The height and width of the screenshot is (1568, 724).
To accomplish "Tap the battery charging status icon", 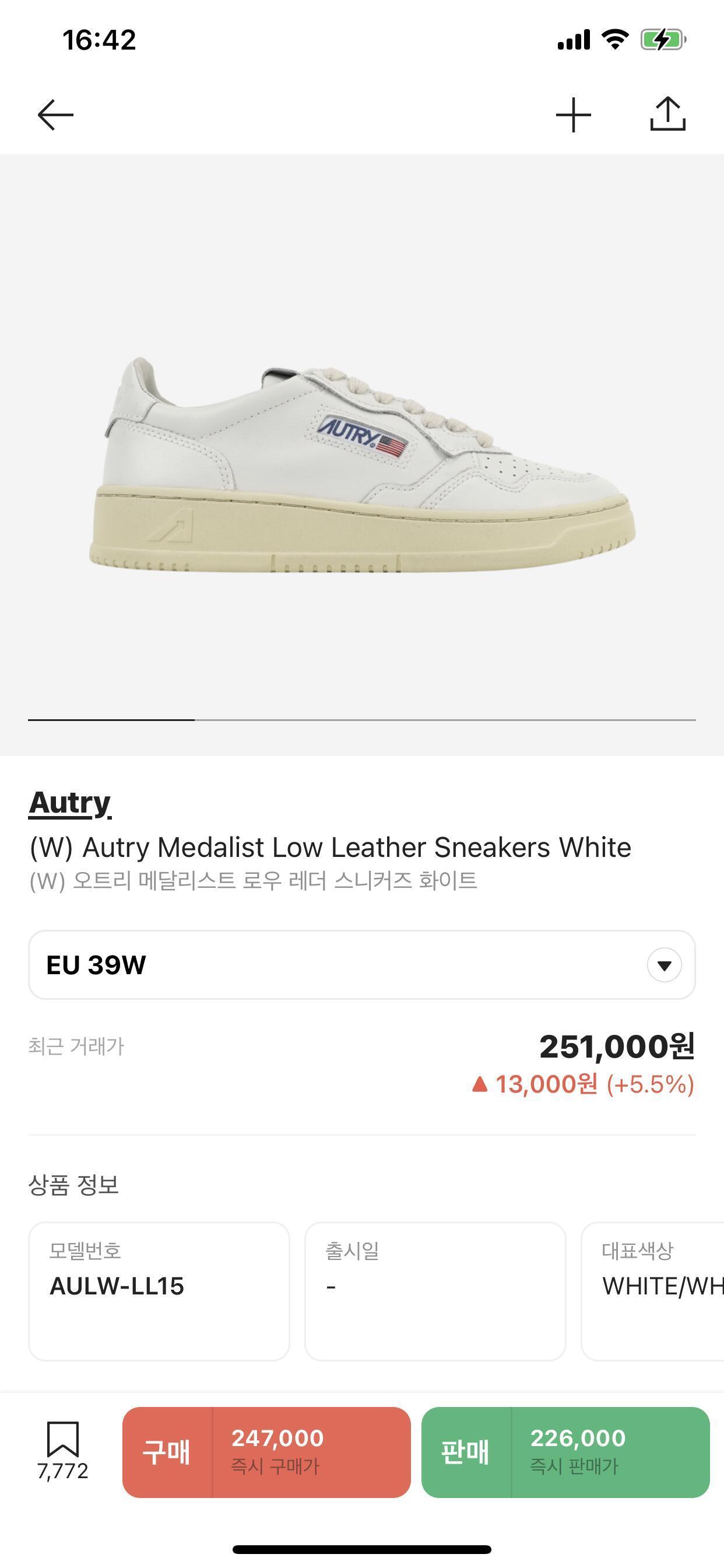I will (x=663, y=40).
